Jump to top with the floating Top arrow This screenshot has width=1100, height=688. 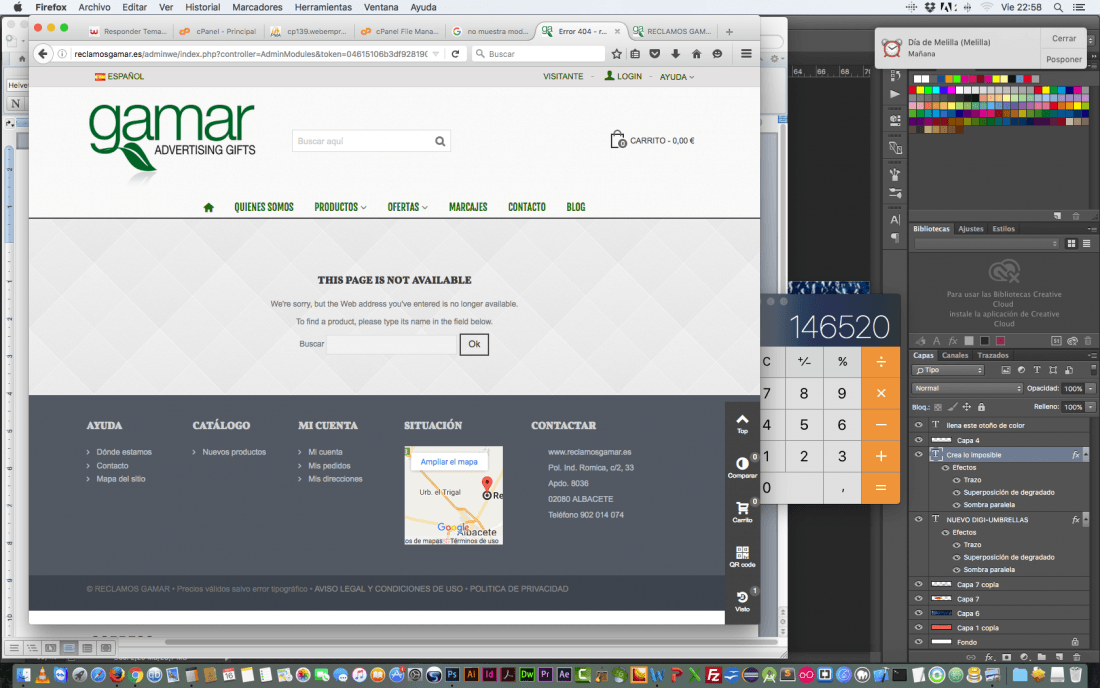click(x=742, y=424)
